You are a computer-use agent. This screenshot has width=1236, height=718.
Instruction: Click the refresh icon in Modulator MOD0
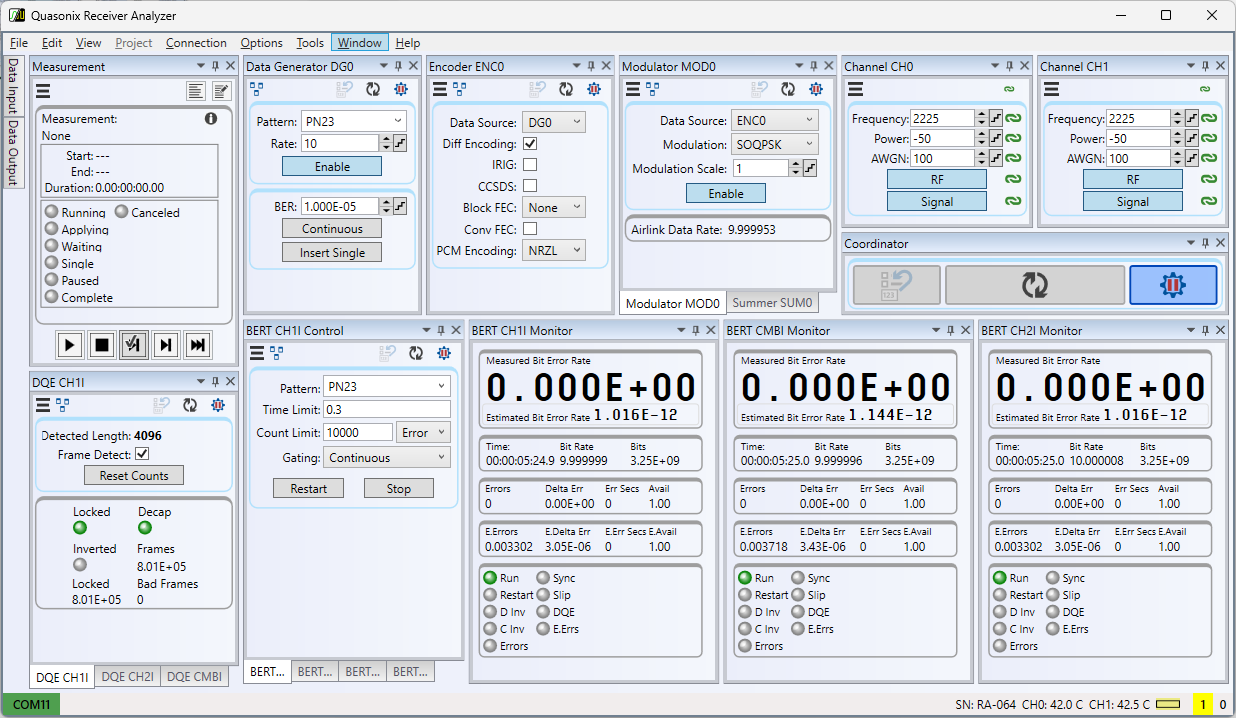787,89
